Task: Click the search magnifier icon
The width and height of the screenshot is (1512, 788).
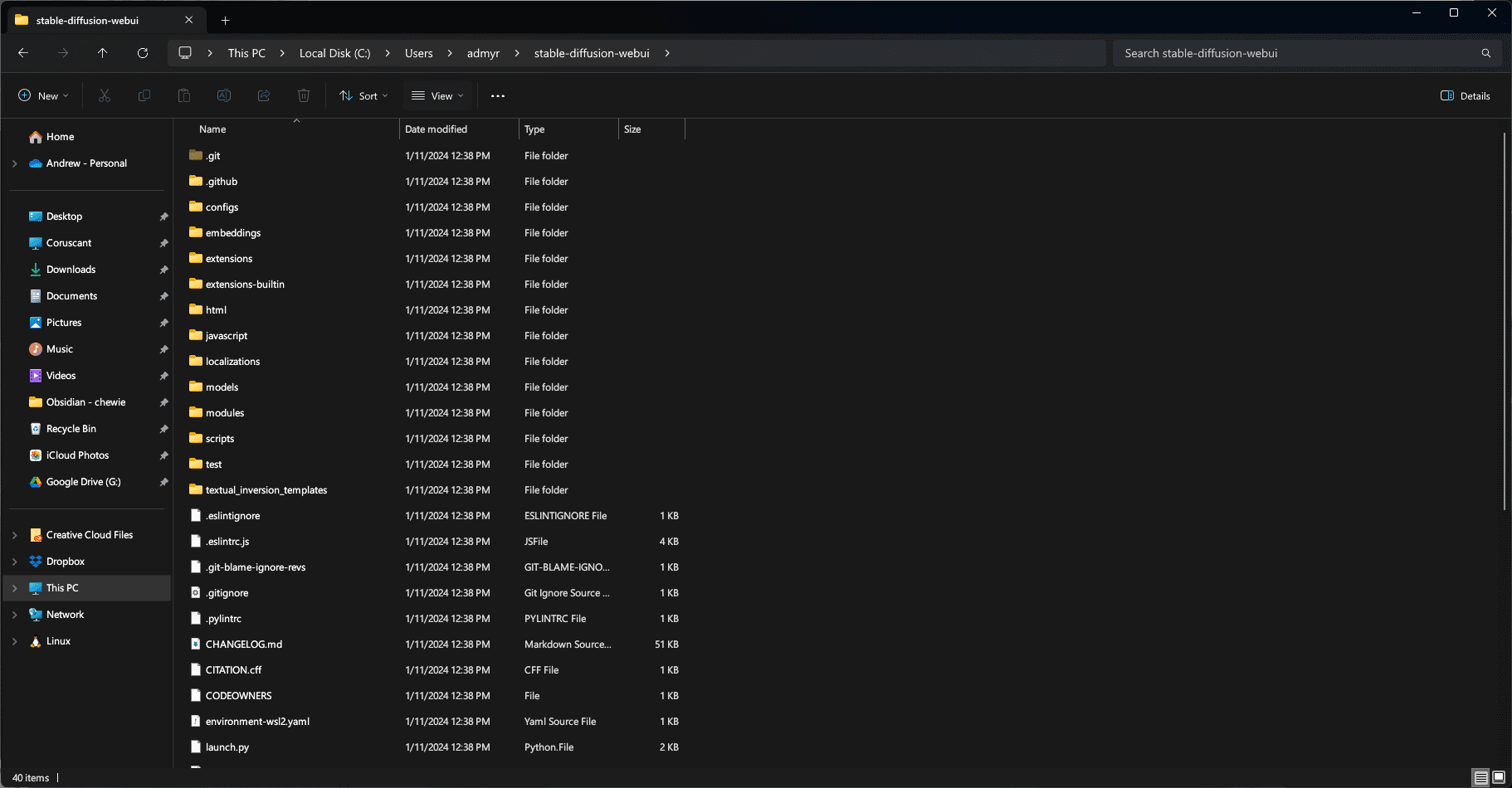Action: pos(1486,53)
